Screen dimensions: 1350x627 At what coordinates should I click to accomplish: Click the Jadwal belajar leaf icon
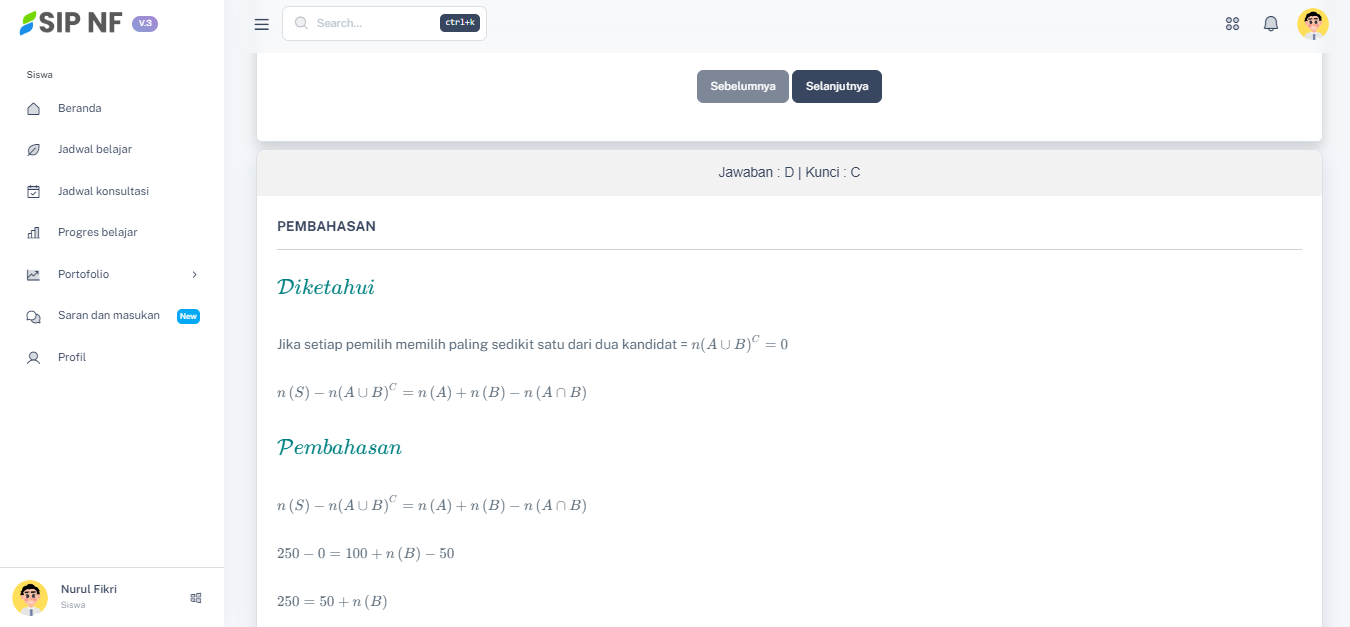[x=33, y=150]
